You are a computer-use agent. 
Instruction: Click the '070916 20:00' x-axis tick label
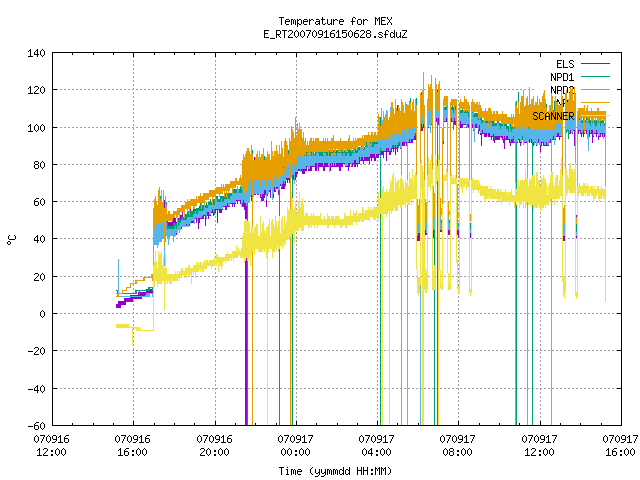click(x=214, y=446)
